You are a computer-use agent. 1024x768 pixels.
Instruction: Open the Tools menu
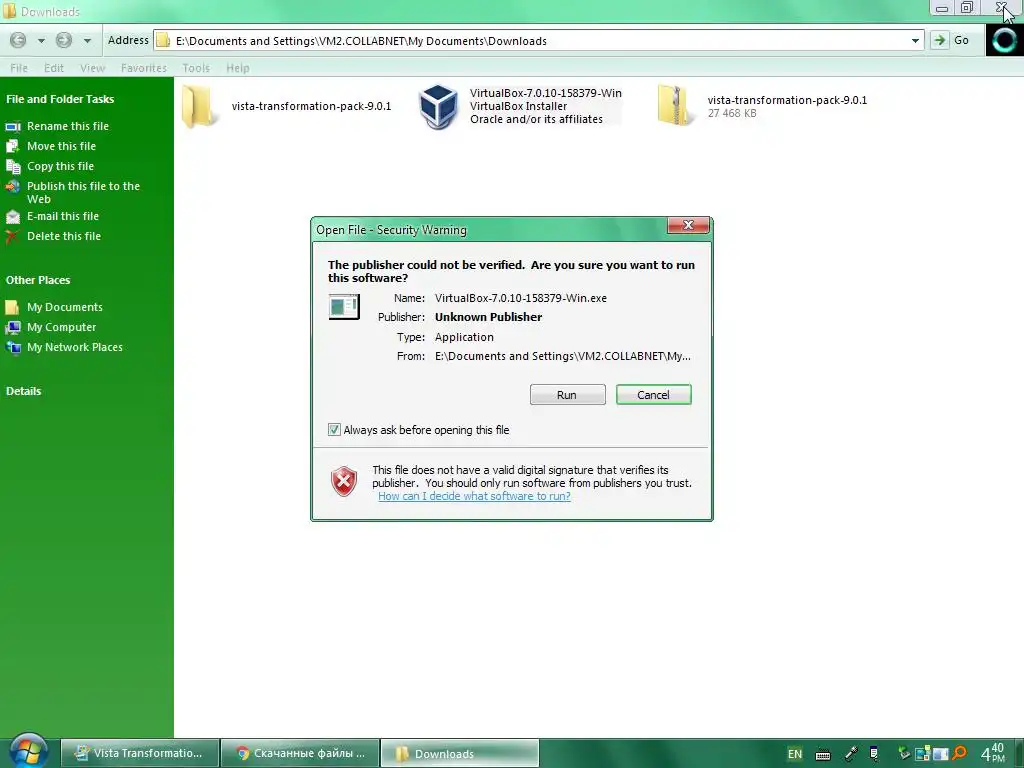click(x=196, y=68)
